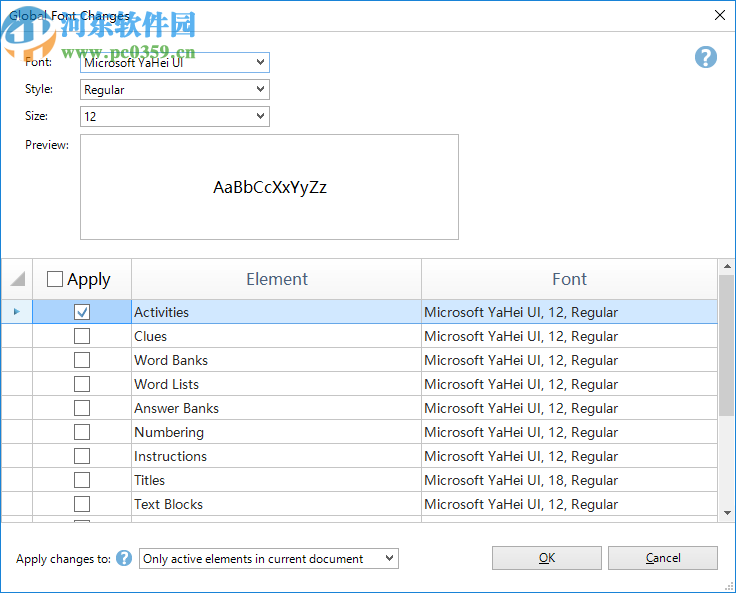
Task: Toggle the Apply header checkbox
Action: tap(55, 279)
